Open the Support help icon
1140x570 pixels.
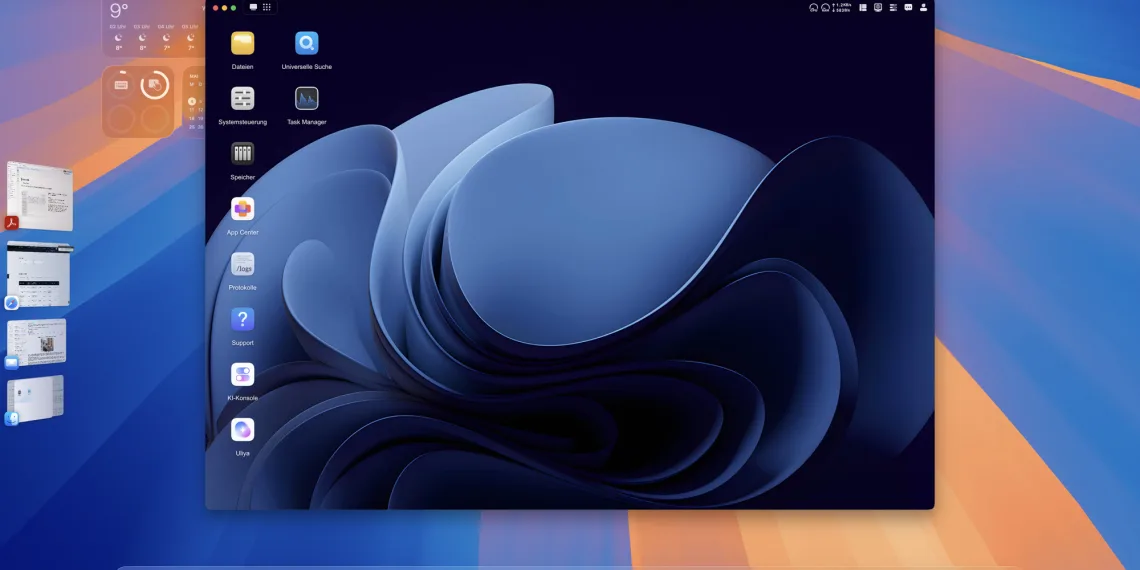242,319
